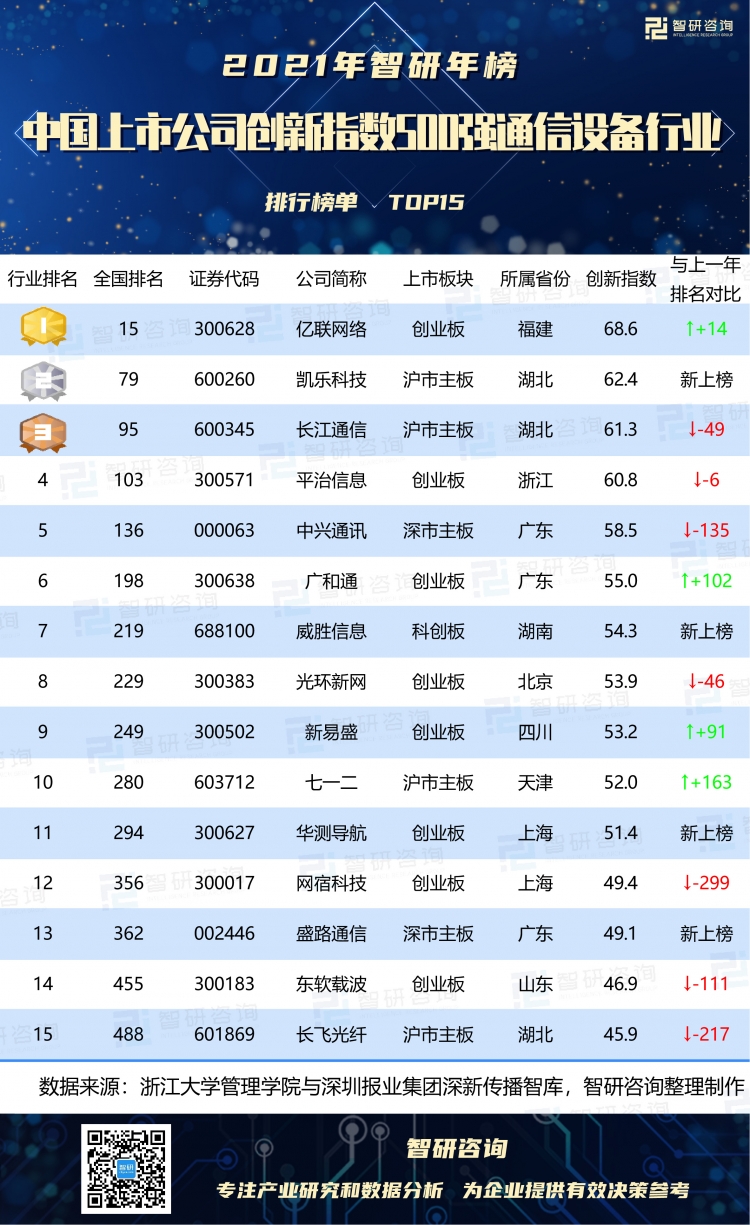The height and width of the screenshot is (1225, 750).
Task: Select company name 凯乐科技
Action: coord(332,380)
